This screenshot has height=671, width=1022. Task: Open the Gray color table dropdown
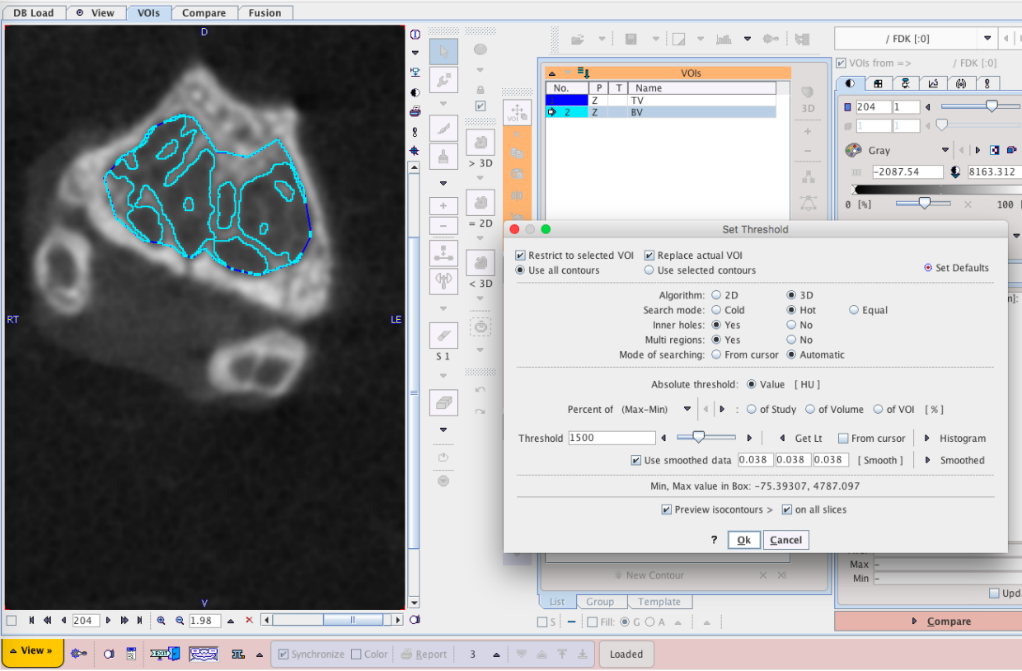945,151
